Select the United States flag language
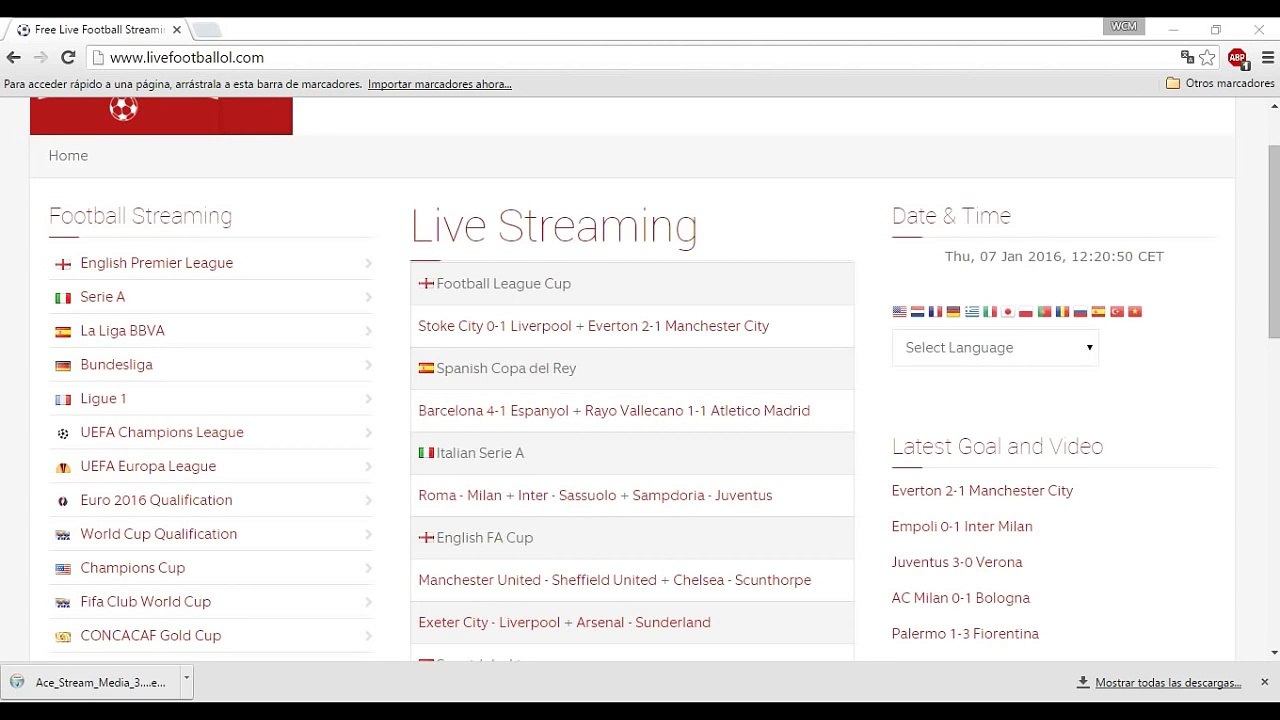The width and height of the screenshot is (1280, 720). coord(899,312)
